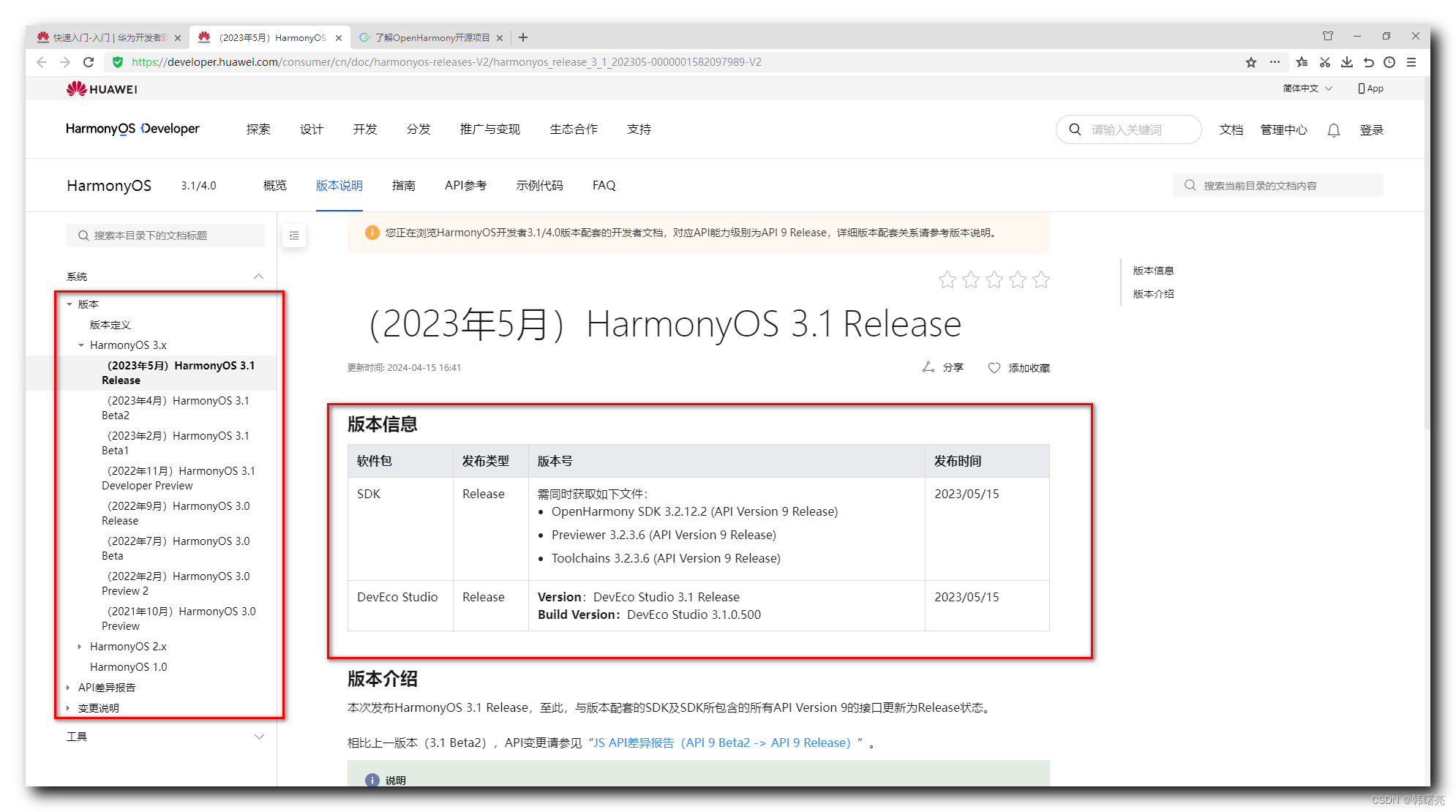Click the share icon

click(x=928, y=367)
